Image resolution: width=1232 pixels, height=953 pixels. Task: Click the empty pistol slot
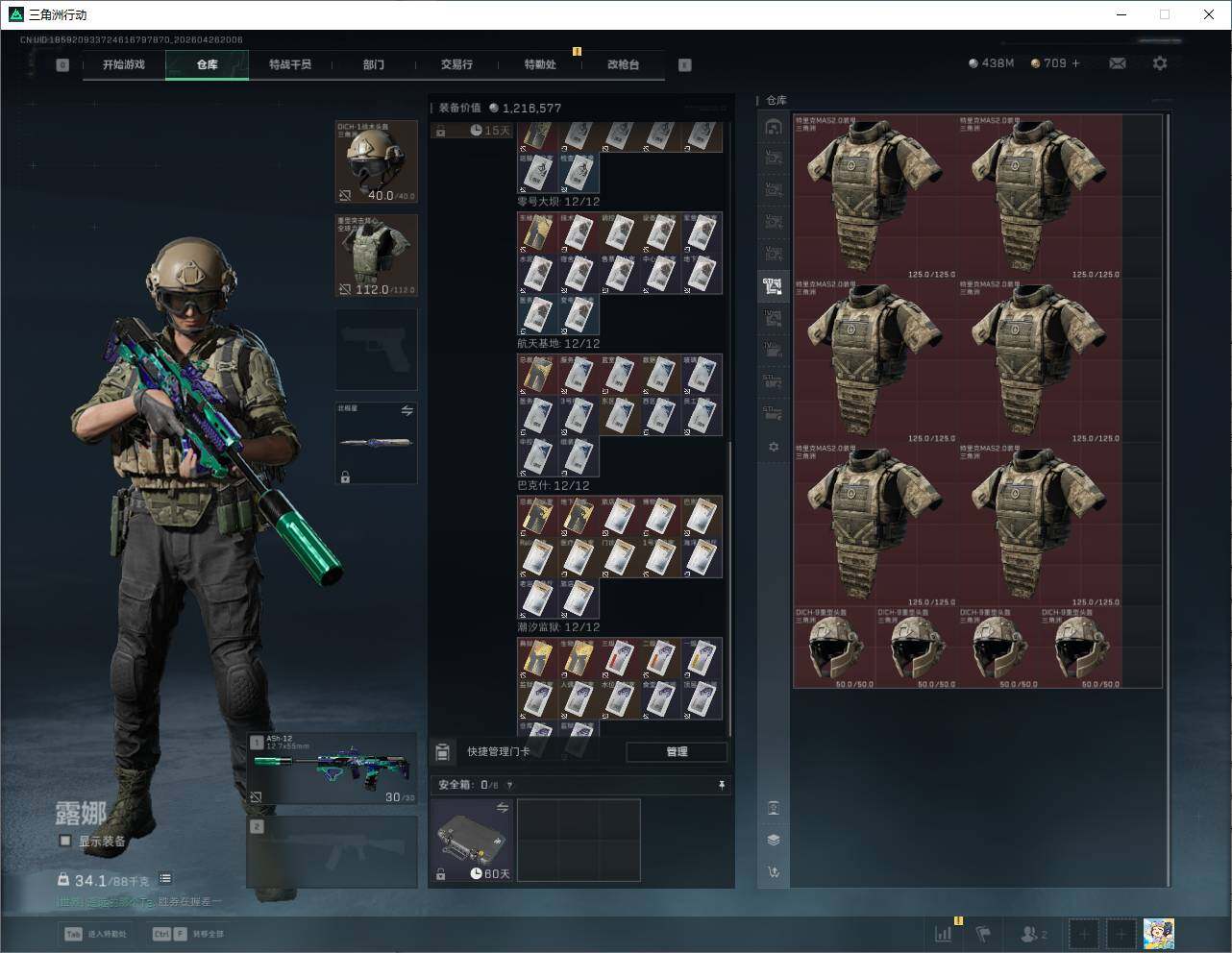pos(377,350)
